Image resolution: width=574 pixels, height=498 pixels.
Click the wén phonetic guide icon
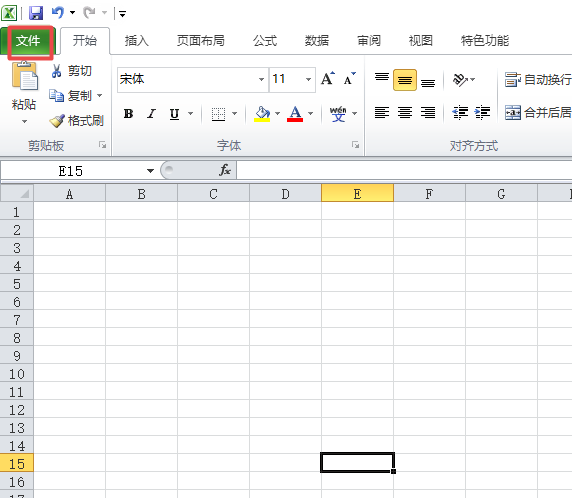click(x=338, y=114)
